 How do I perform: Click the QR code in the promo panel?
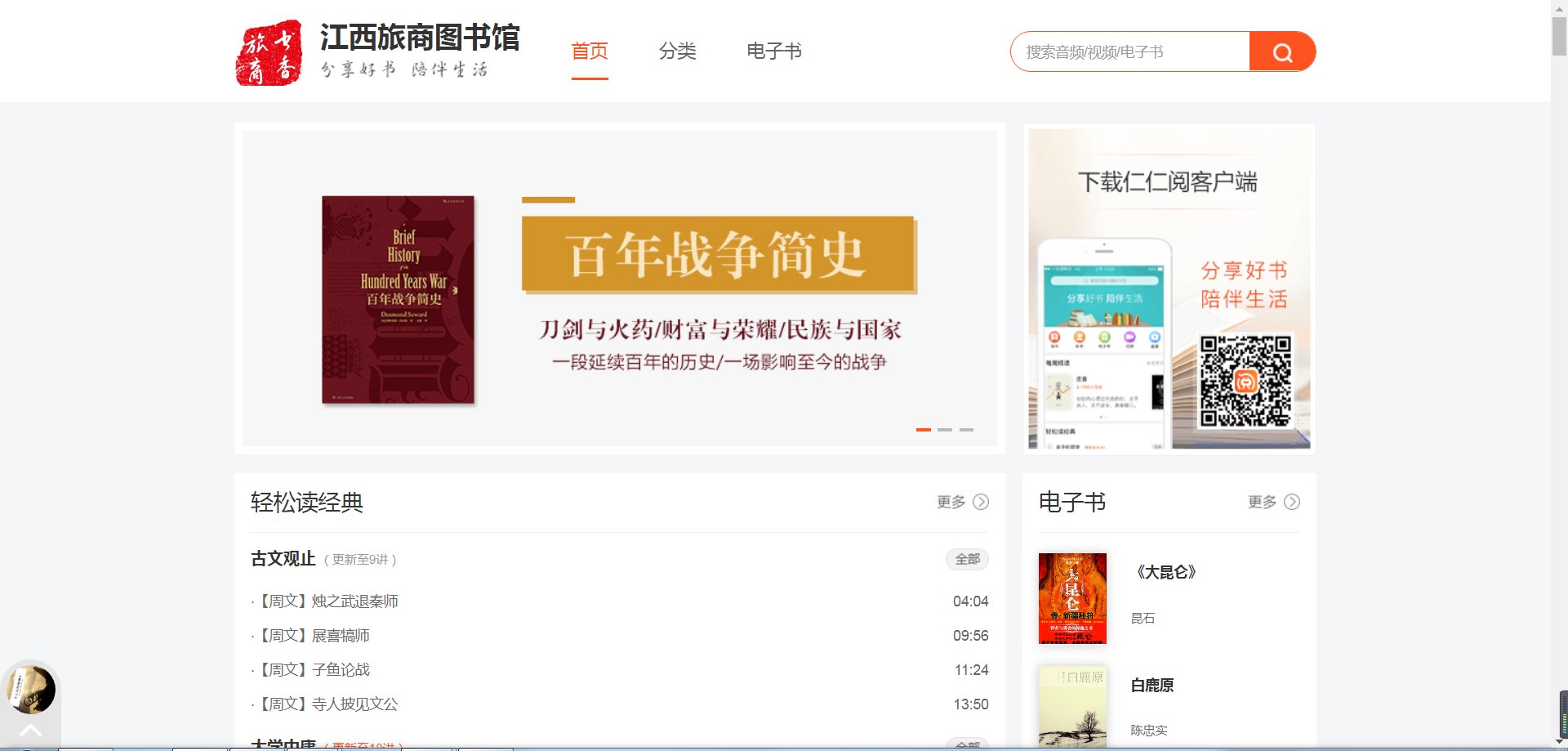pos(1245,381)
